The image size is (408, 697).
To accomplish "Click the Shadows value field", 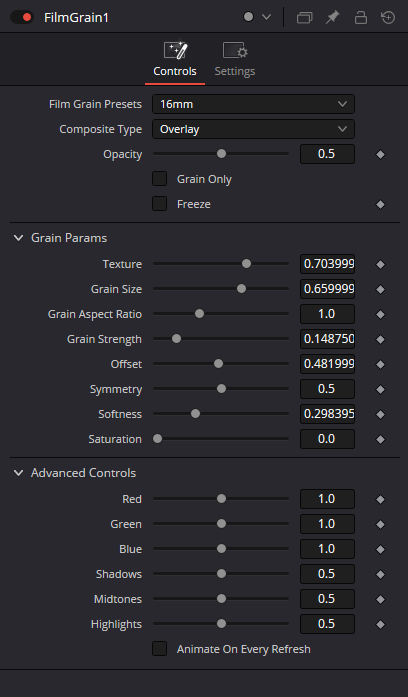I will 327,573.
